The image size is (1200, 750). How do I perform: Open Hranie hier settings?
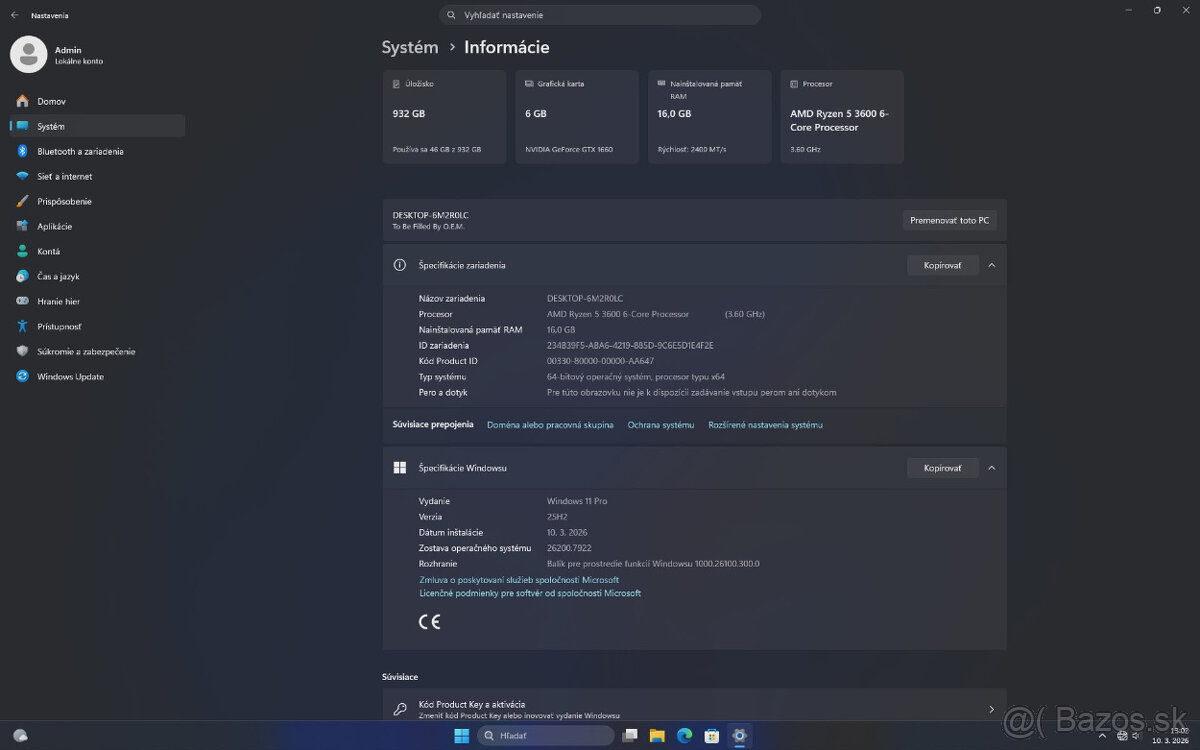pos(58,301)
